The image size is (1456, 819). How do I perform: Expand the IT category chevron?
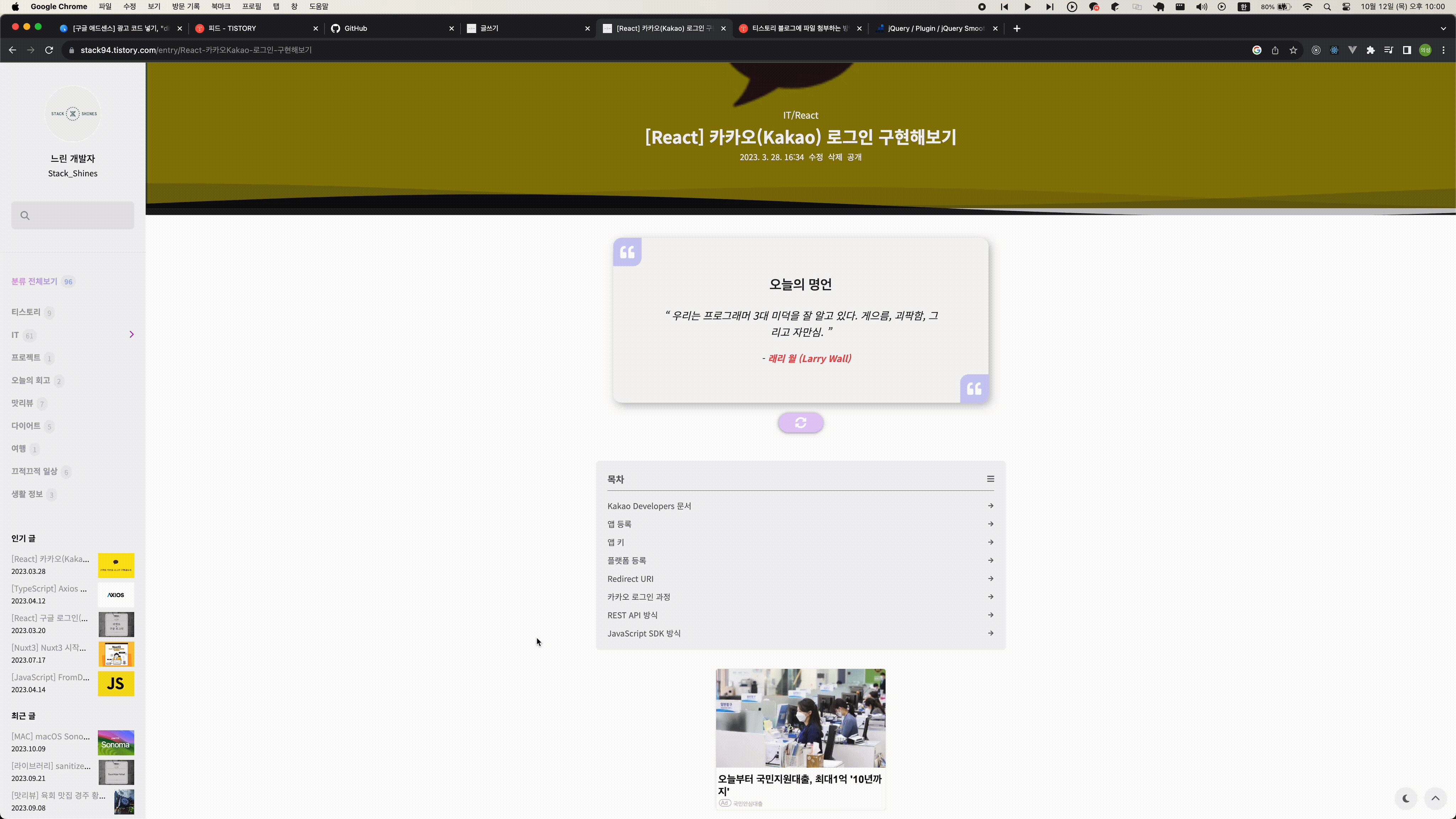[x=131, y=334]
